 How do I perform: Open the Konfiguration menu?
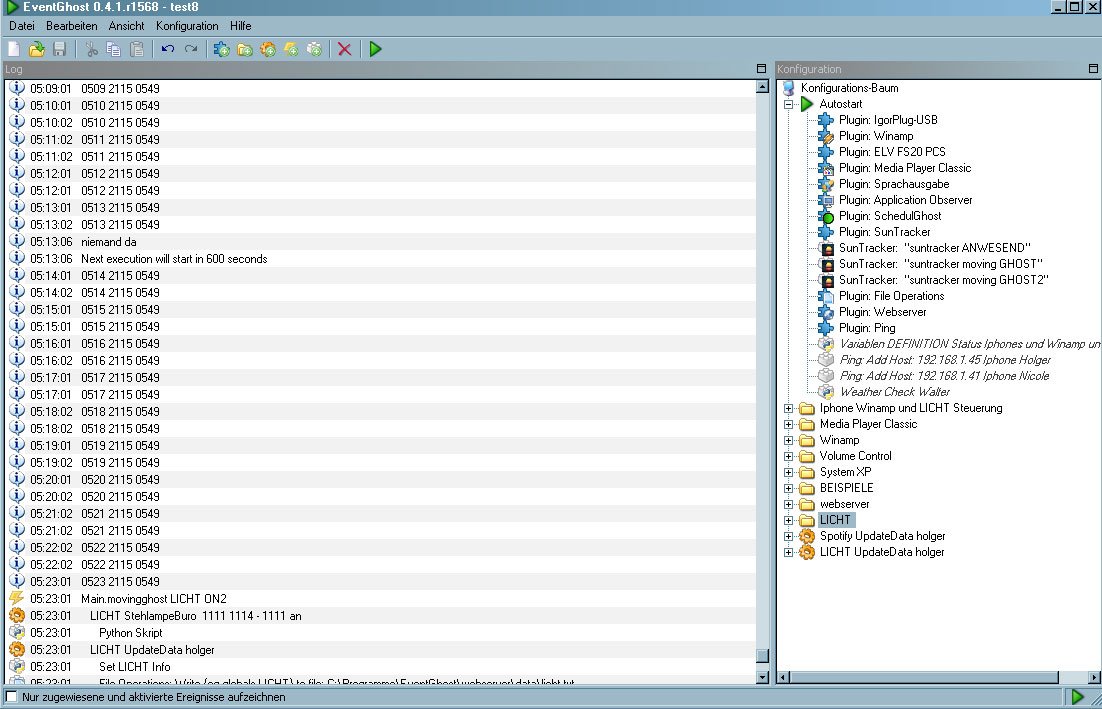pos(187,26)
